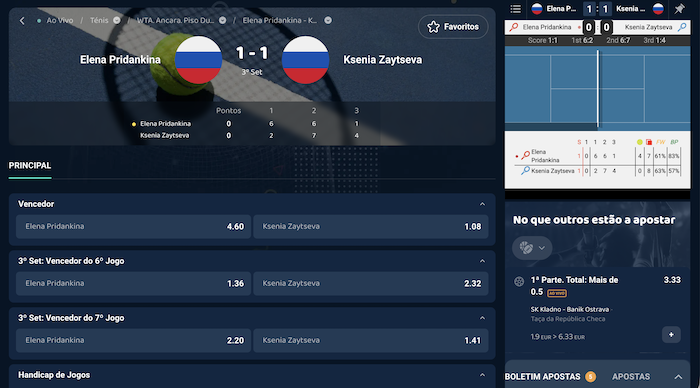Image resolution: width=700 pixels, height=388 pixels.
Task: Click the FW stat column header
Action: 660,142
